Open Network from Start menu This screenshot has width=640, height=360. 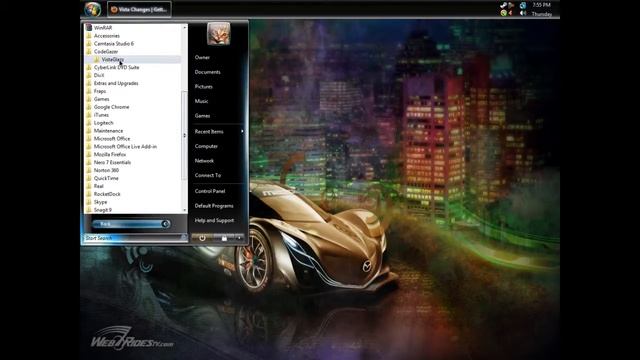click(x=204, y=161)
